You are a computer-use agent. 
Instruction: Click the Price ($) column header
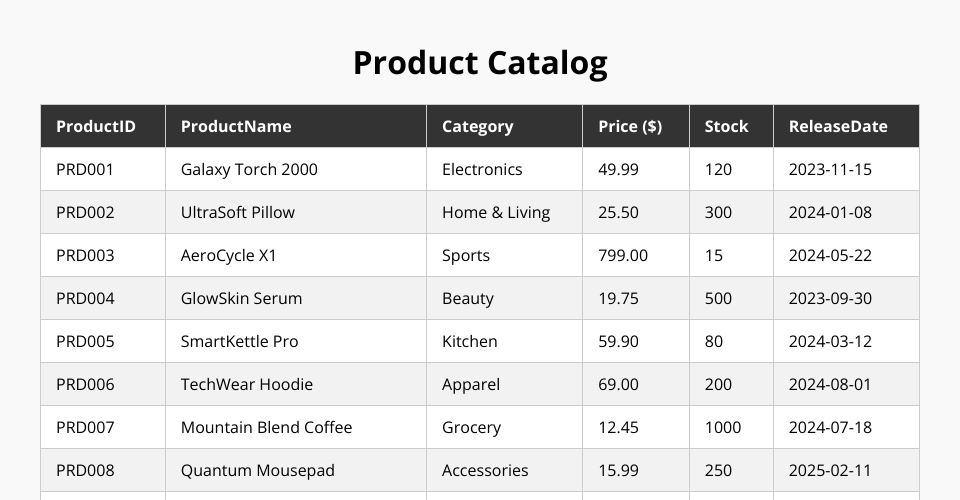tap(630, 126)
